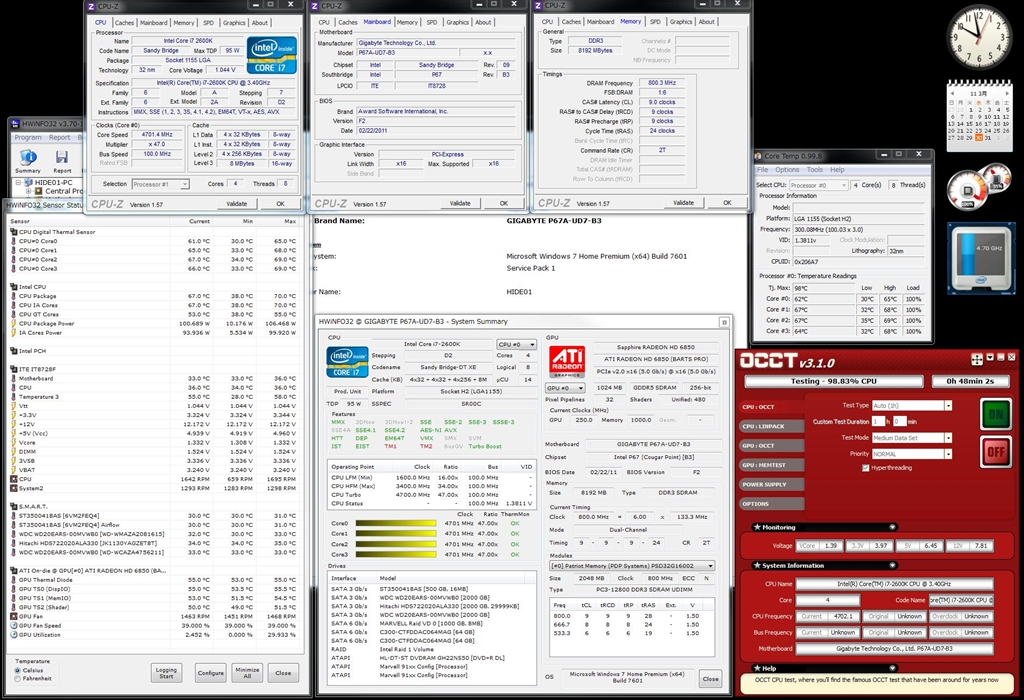Open the CPU #0 dropdown in System Summary
This screenshot has width=1024, height=700.
click(x=516, y=344)
